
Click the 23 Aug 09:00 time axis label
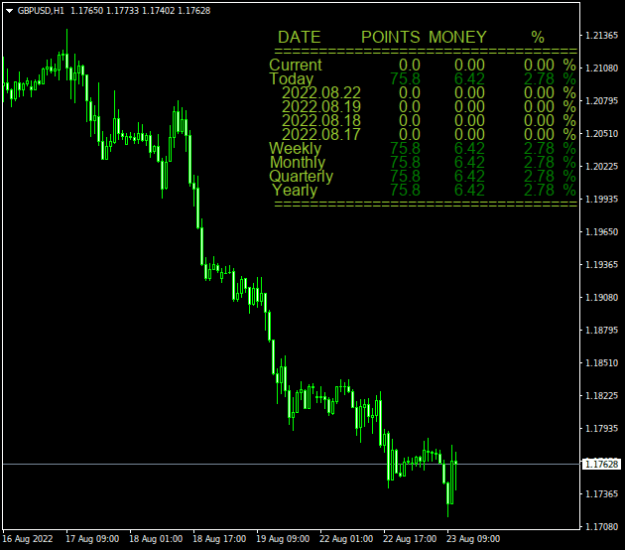click(x=473, y=539)
